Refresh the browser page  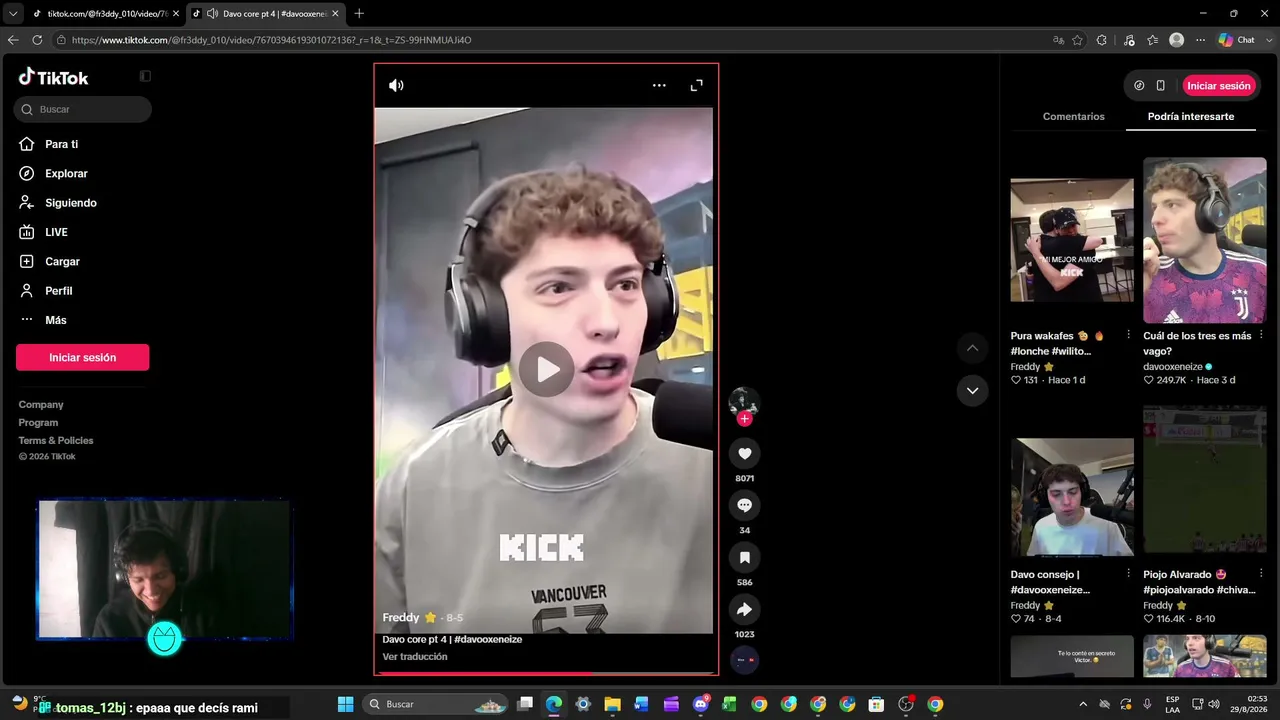tap(37, 40)
